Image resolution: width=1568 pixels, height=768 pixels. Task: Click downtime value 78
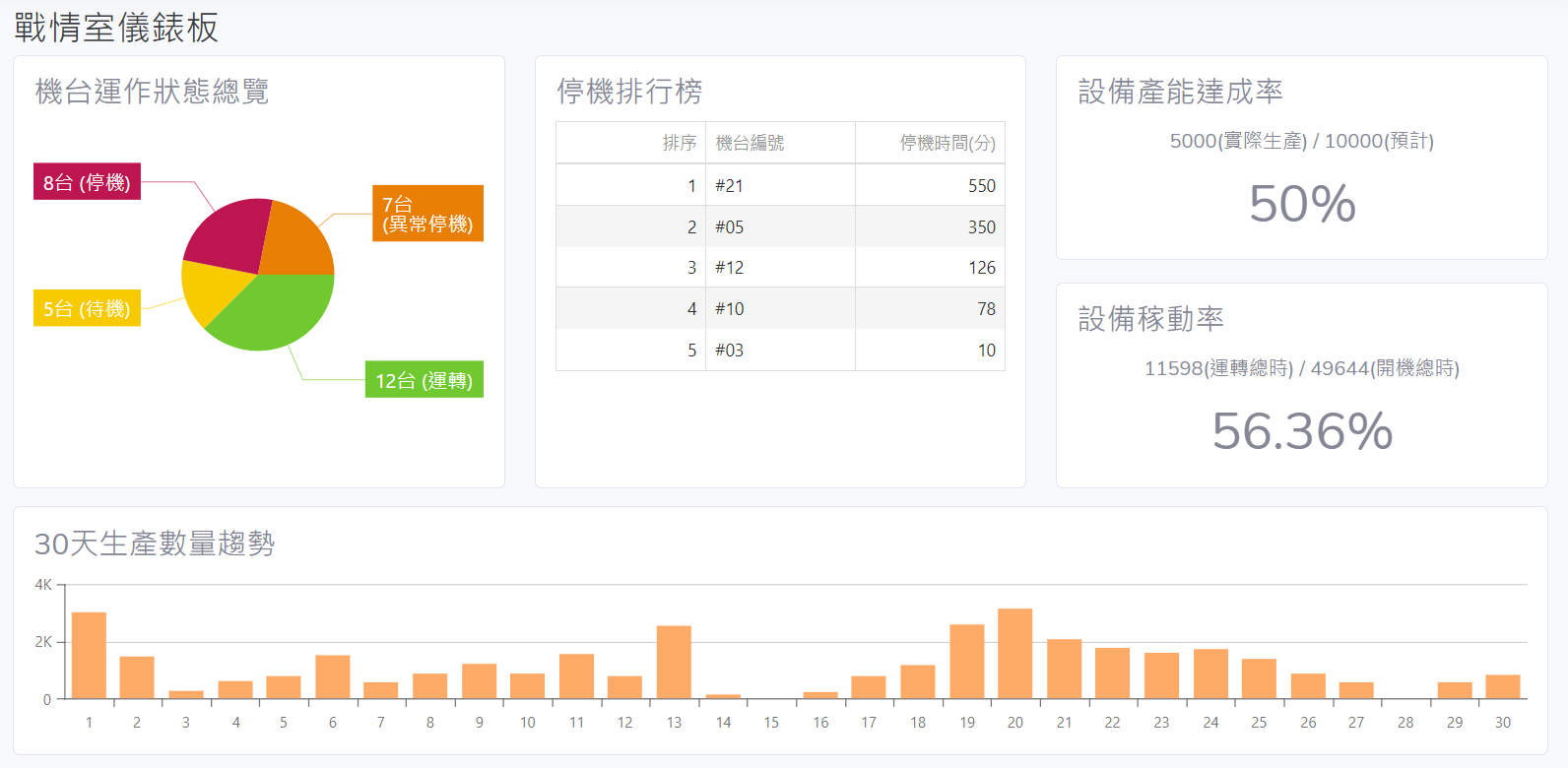click(x=986, y=308)
